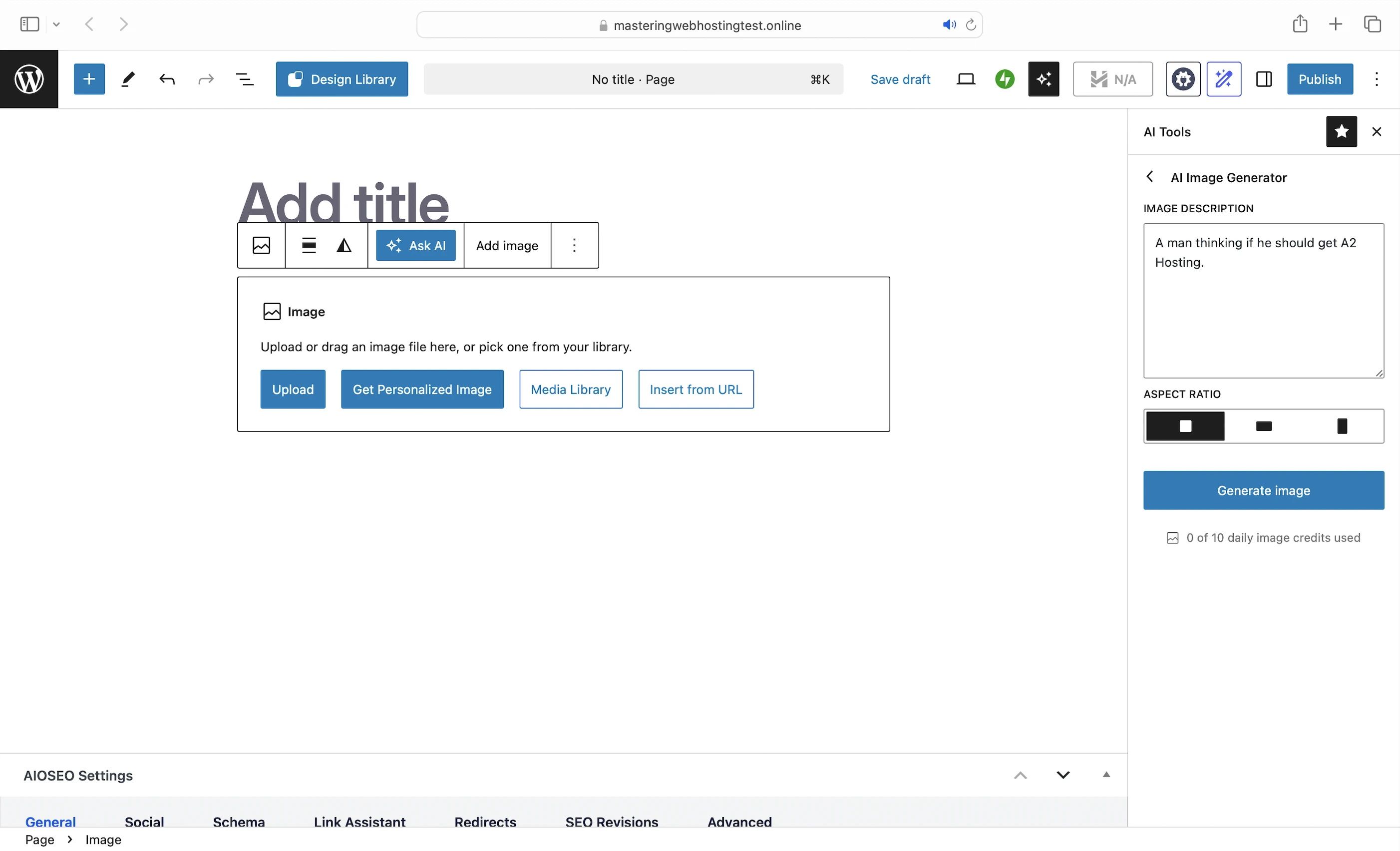The image size is (1400, 851).
Task: Click the undo arrow in toolbar
Action: 167,79
